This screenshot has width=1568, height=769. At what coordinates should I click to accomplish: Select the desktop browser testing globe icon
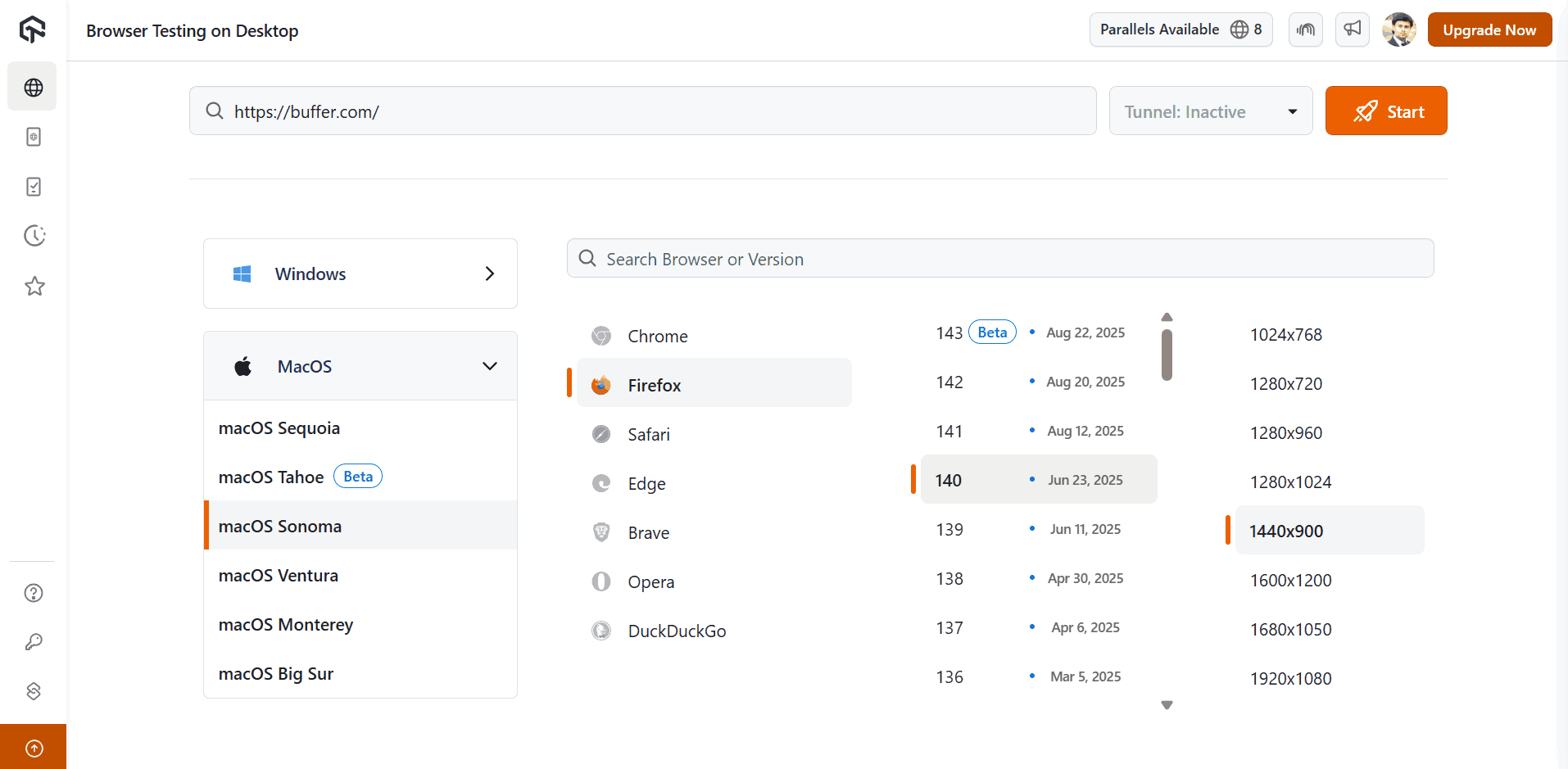(x=32, y=86)
